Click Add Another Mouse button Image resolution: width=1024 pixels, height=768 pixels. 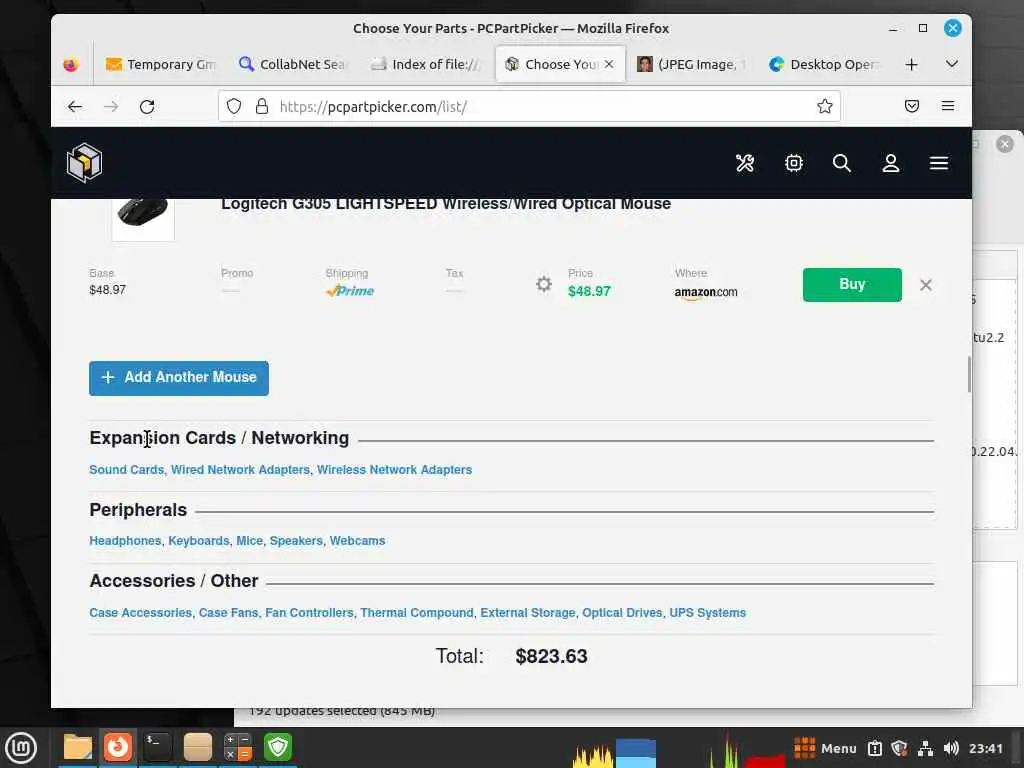[179, 378]
